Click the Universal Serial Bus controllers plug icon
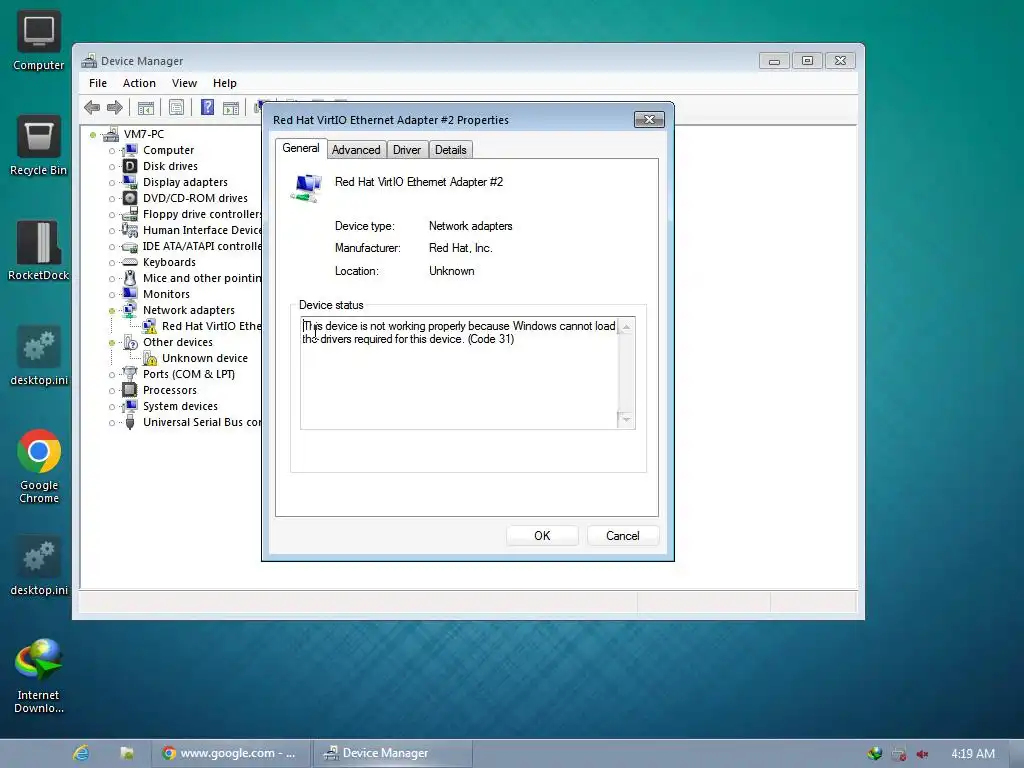This screenshot has height=768, width=1024. tap(130, 422)
